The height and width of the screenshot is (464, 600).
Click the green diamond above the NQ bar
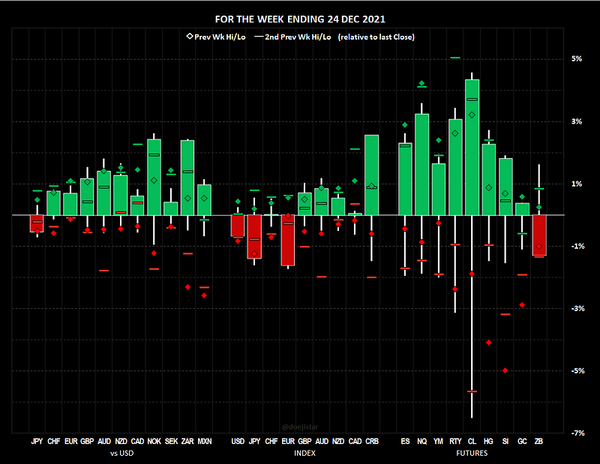(421, 84)
